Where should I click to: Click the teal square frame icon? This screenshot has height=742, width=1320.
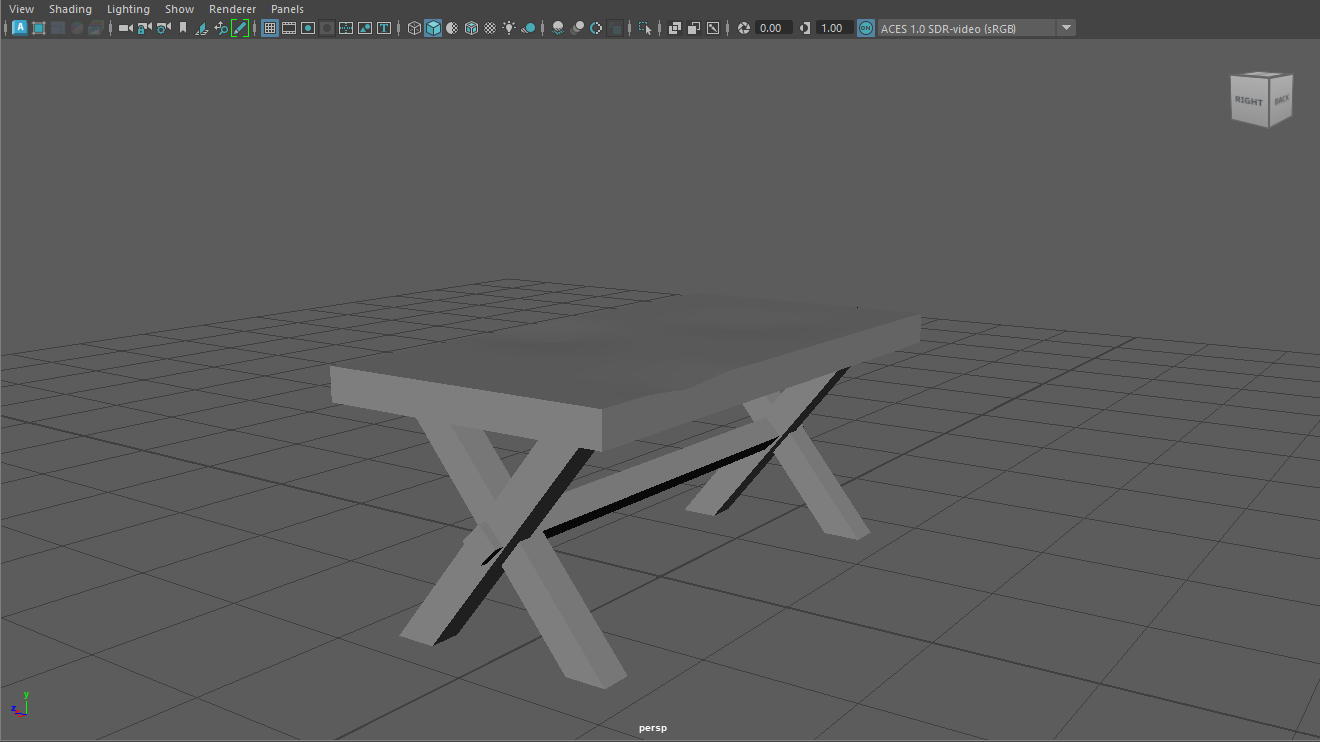click(x=38, y=28)
